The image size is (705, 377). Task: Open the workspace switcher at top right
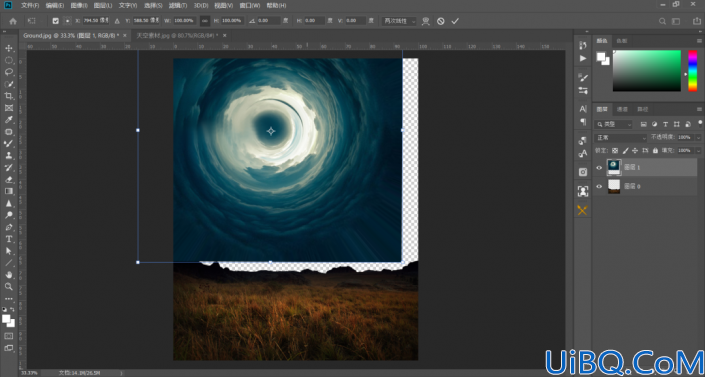point(676,21)
